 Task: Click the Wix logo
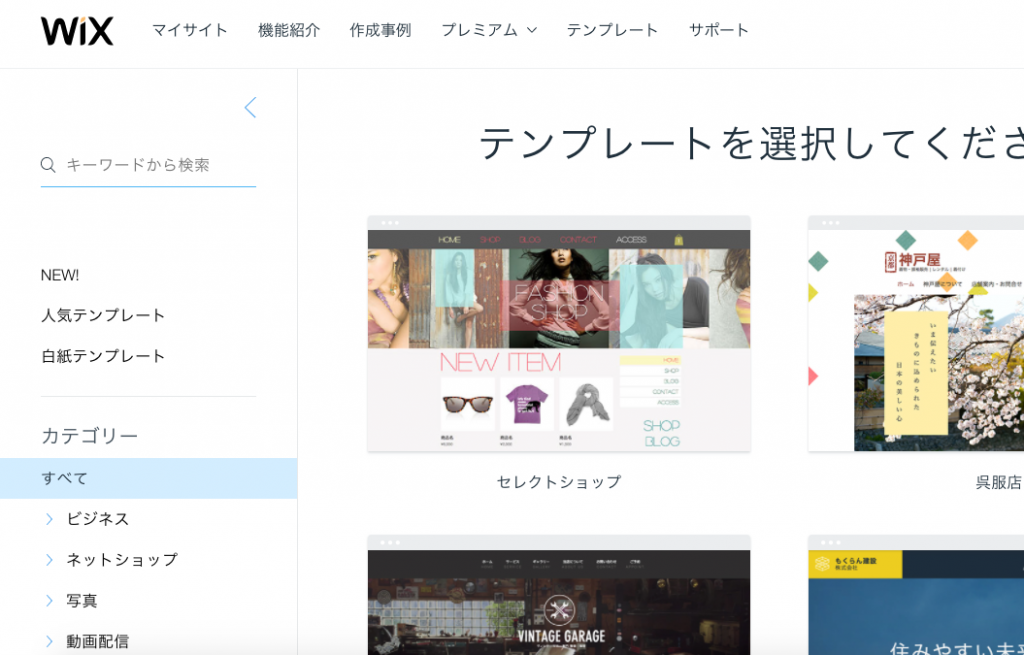(77, 31)
